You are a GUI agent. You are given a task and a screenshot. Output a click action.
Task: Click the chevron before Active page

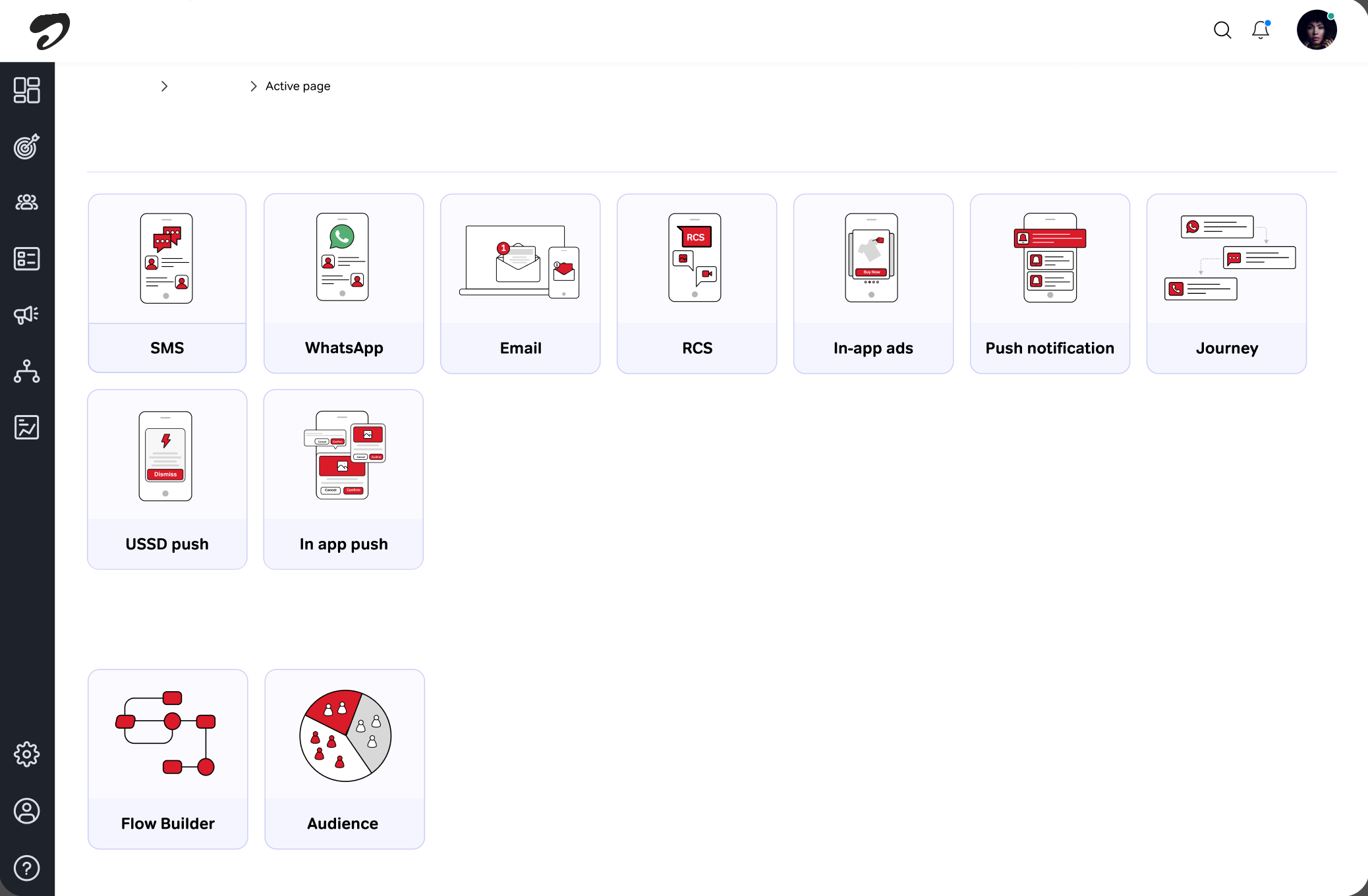[x=254, y=86]
